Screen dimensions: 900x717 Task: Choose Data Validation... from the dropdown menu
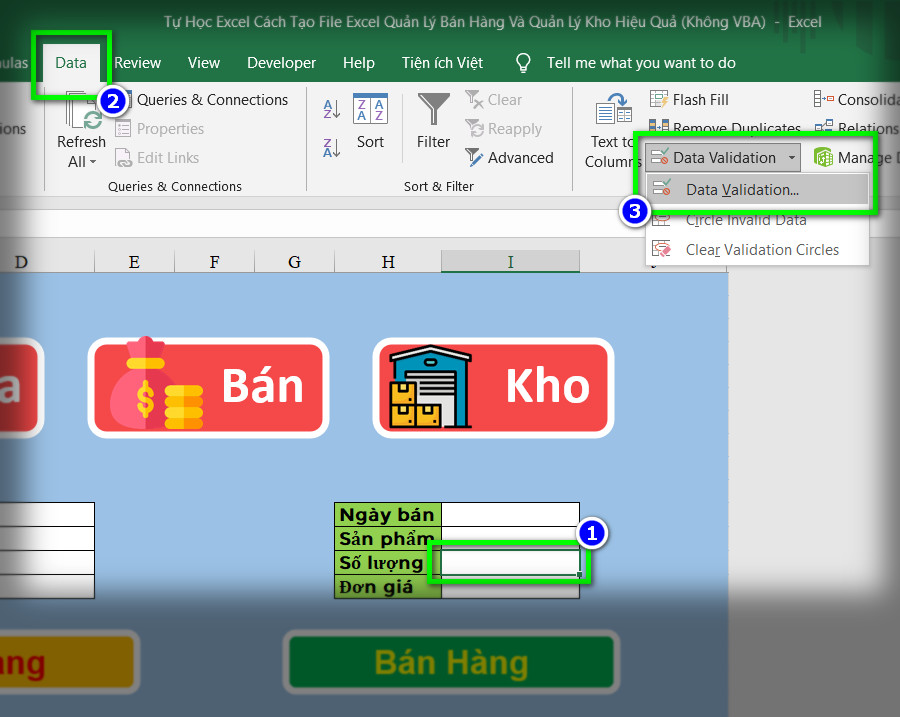coord(757,189)
